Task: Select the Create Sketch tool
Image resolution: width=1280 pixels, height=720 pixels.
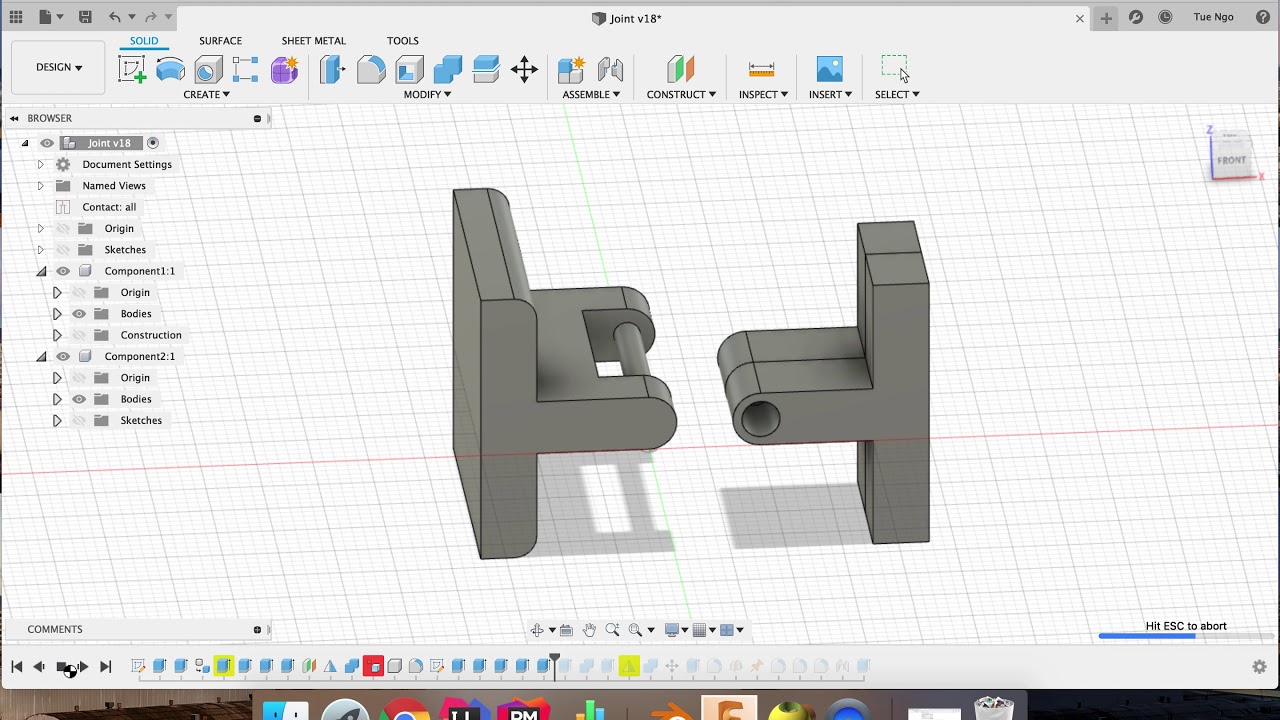Action: [131, 69]
